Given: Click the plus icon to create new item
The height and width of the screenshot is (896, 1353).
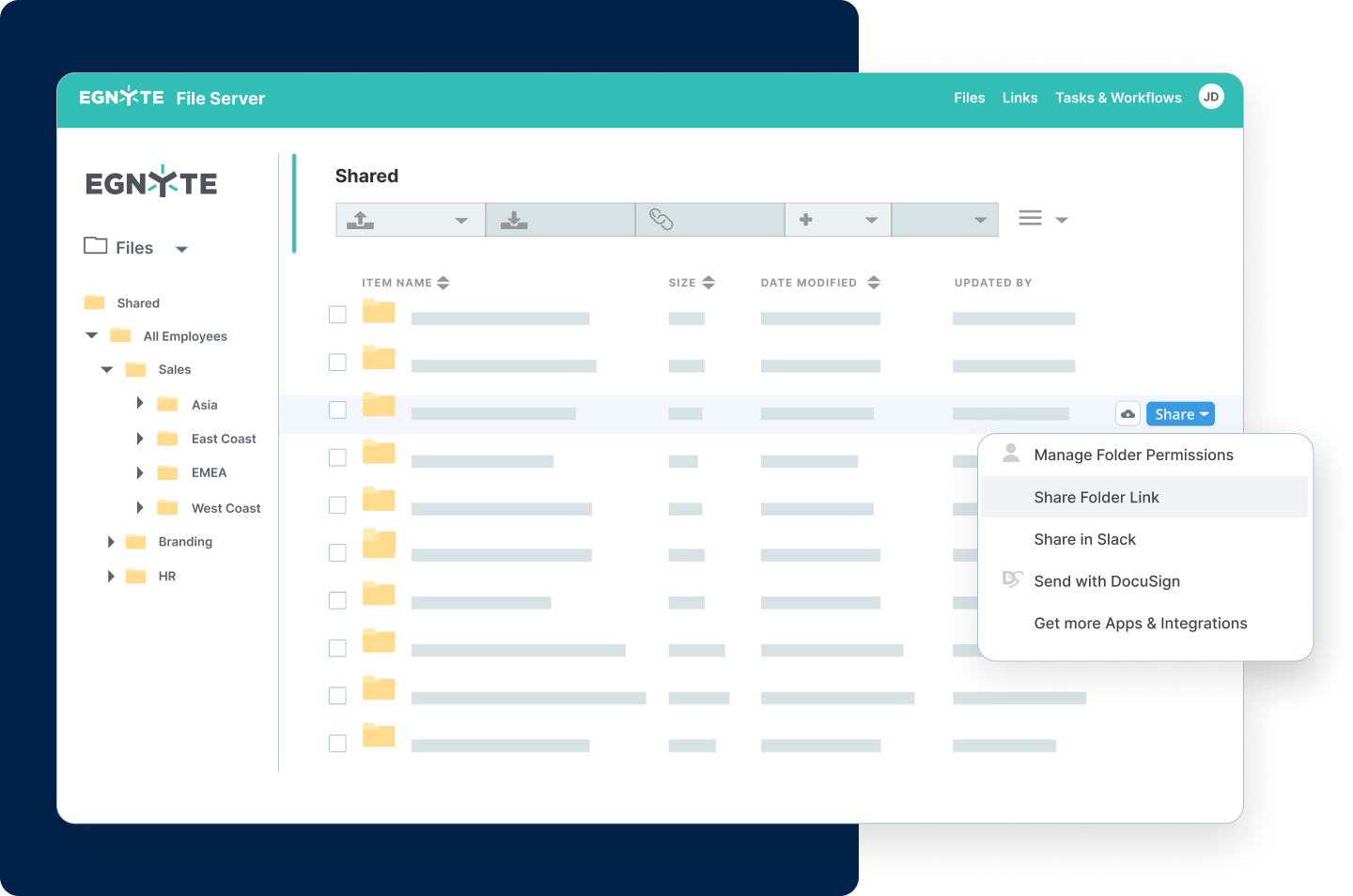Looking at the screenshot, I should pyautogui.click(x=806, y=219).
